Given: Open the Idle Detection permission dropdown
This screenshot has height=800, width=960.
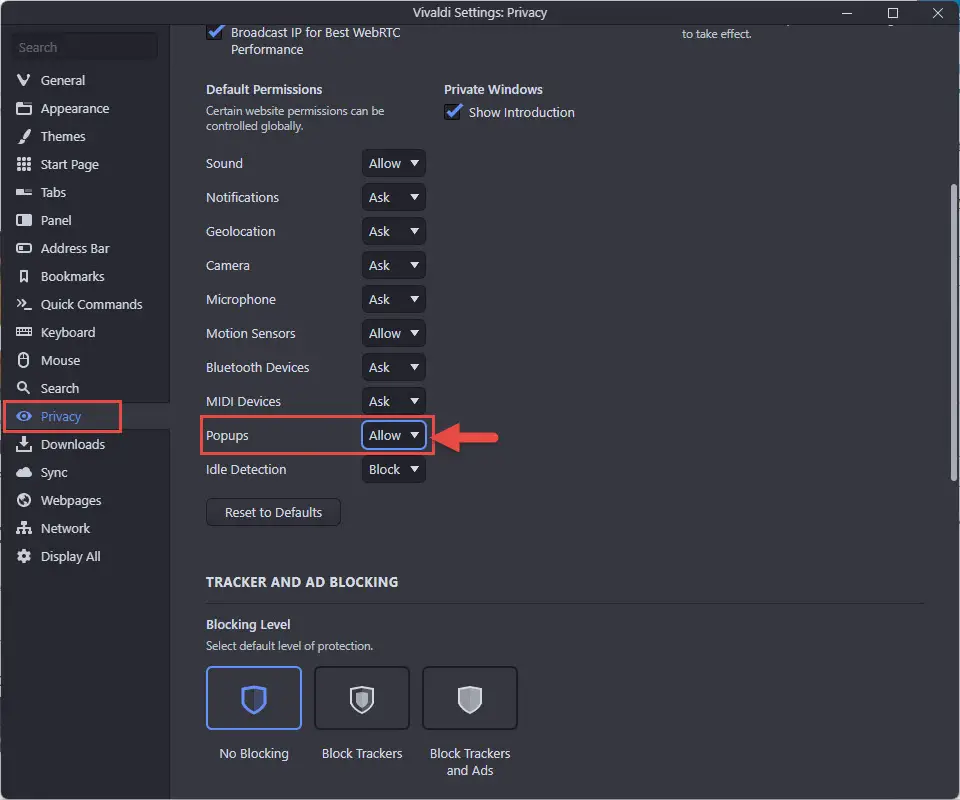Looking at the screenshot, I should tap(394, 469).
